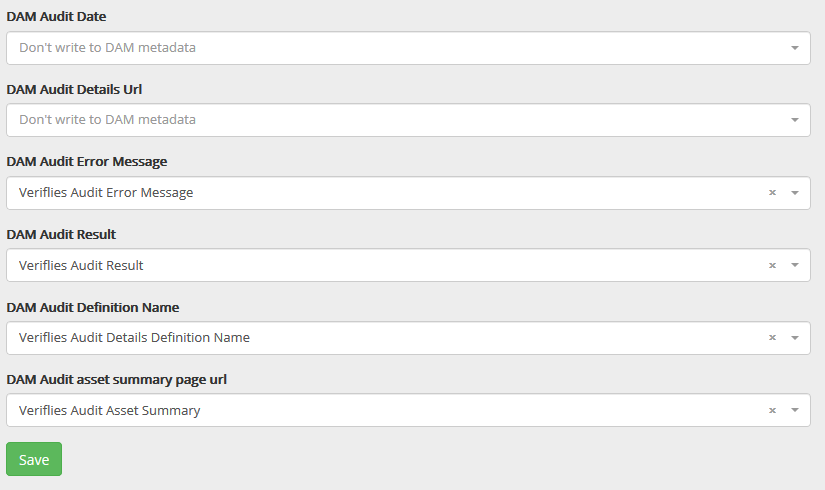
Task: Clear the Veriflies Audit Asset Summary selection
Action: pos(772,410)
